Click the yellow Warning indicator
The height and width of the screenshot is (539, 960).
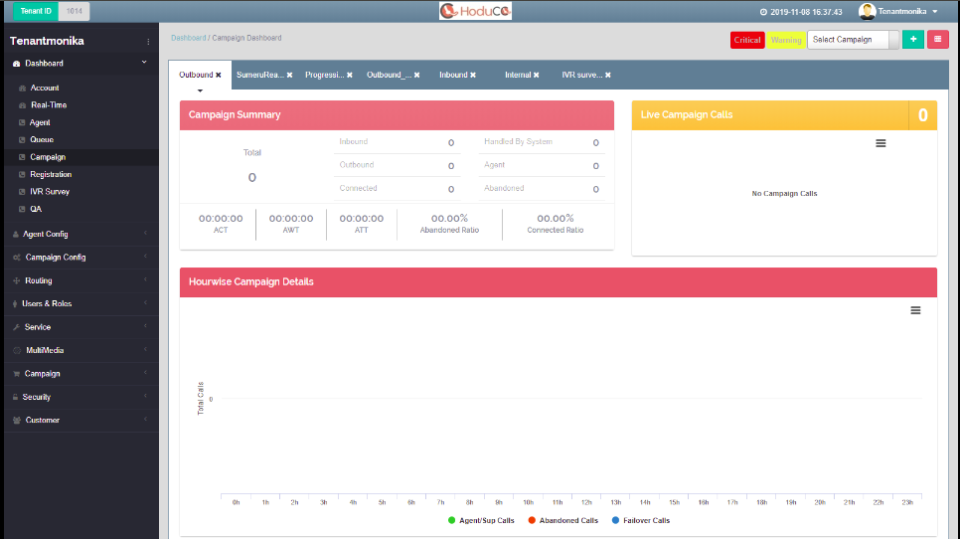coord(786,40)
